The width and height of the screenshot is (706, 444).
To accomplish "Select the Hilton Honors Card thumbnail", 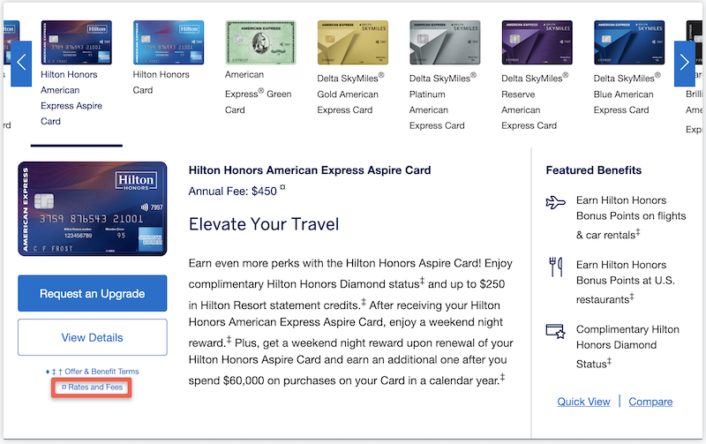I will [x=168, y=43].
